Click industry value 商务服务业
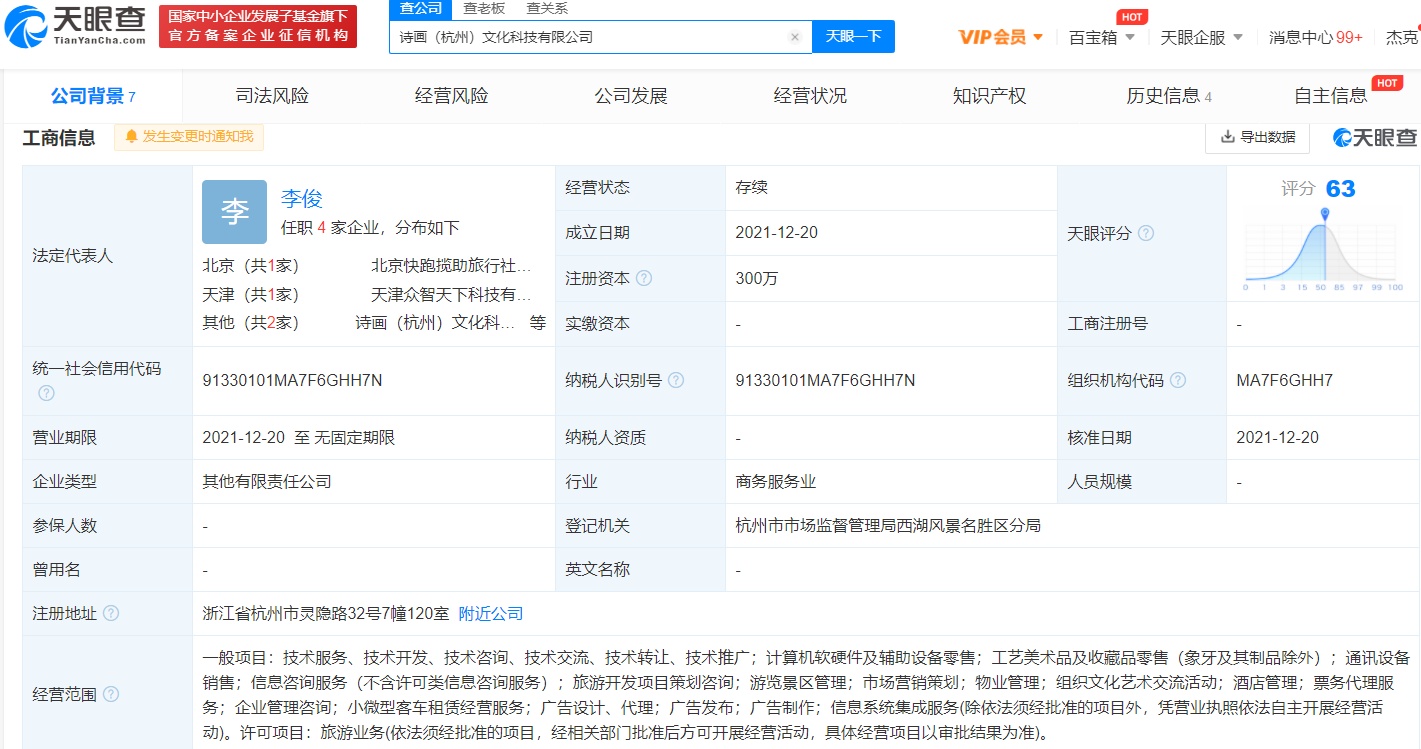The height and width of the screenshot is (749, 1421). [775, 481]
